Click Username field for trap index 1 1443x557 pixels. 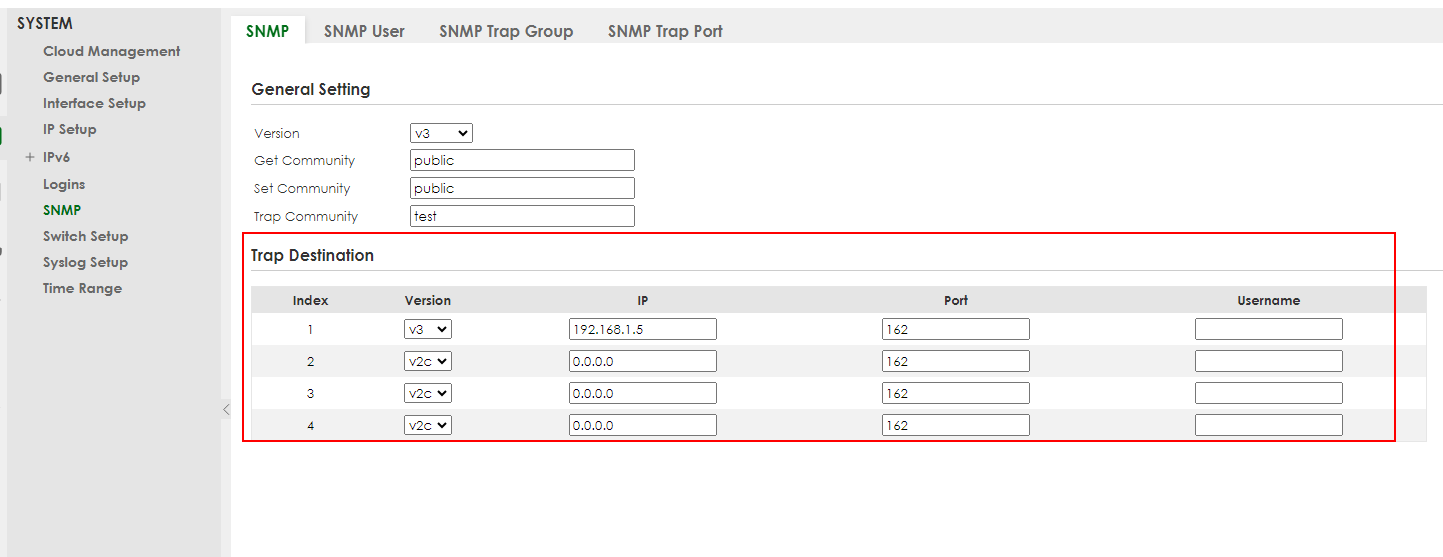click(1268, 329)
